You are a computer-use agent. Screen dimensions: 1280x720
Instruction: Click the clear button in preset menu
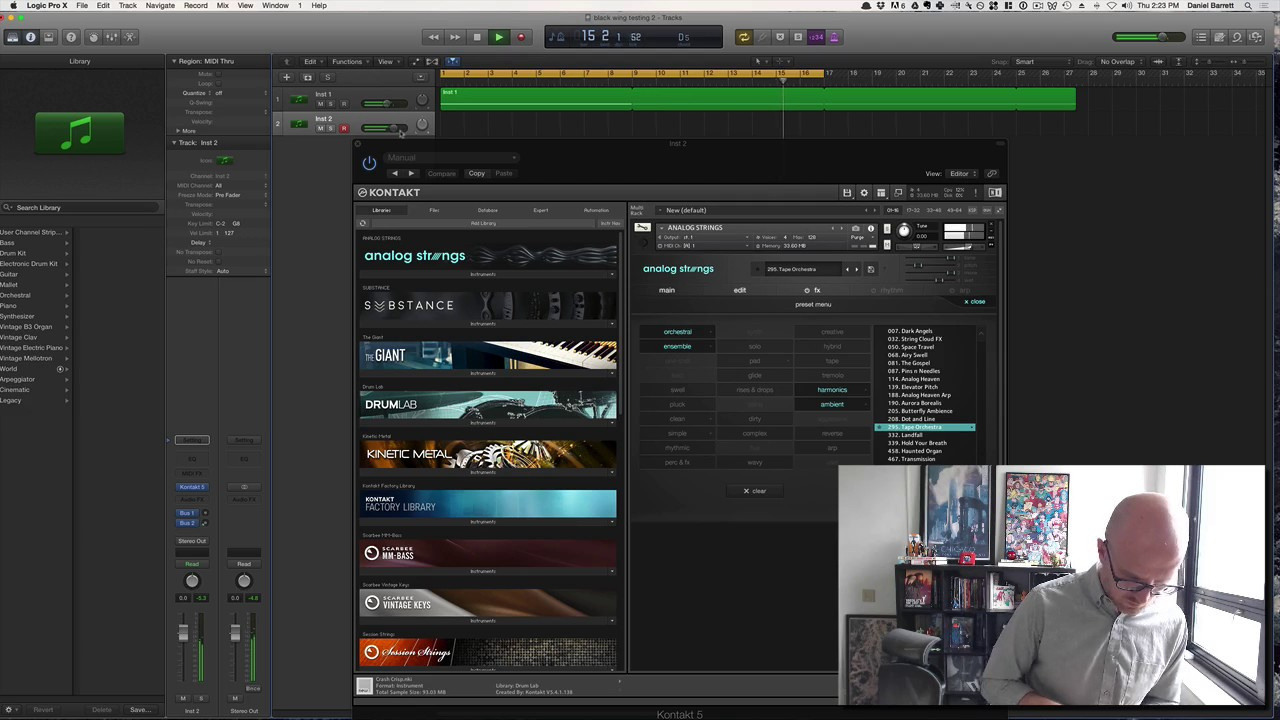pos(756,491)
